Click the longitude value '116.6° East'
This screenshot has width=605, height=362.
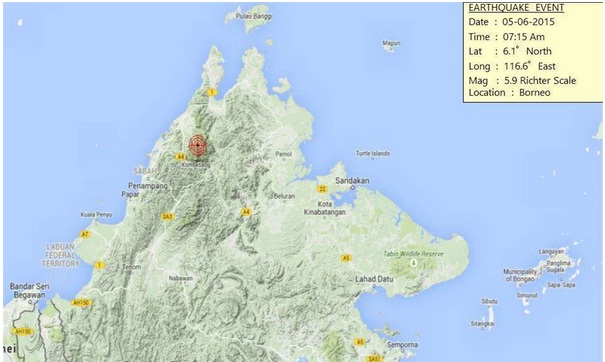pyautogui.click(x=529, y=66)
